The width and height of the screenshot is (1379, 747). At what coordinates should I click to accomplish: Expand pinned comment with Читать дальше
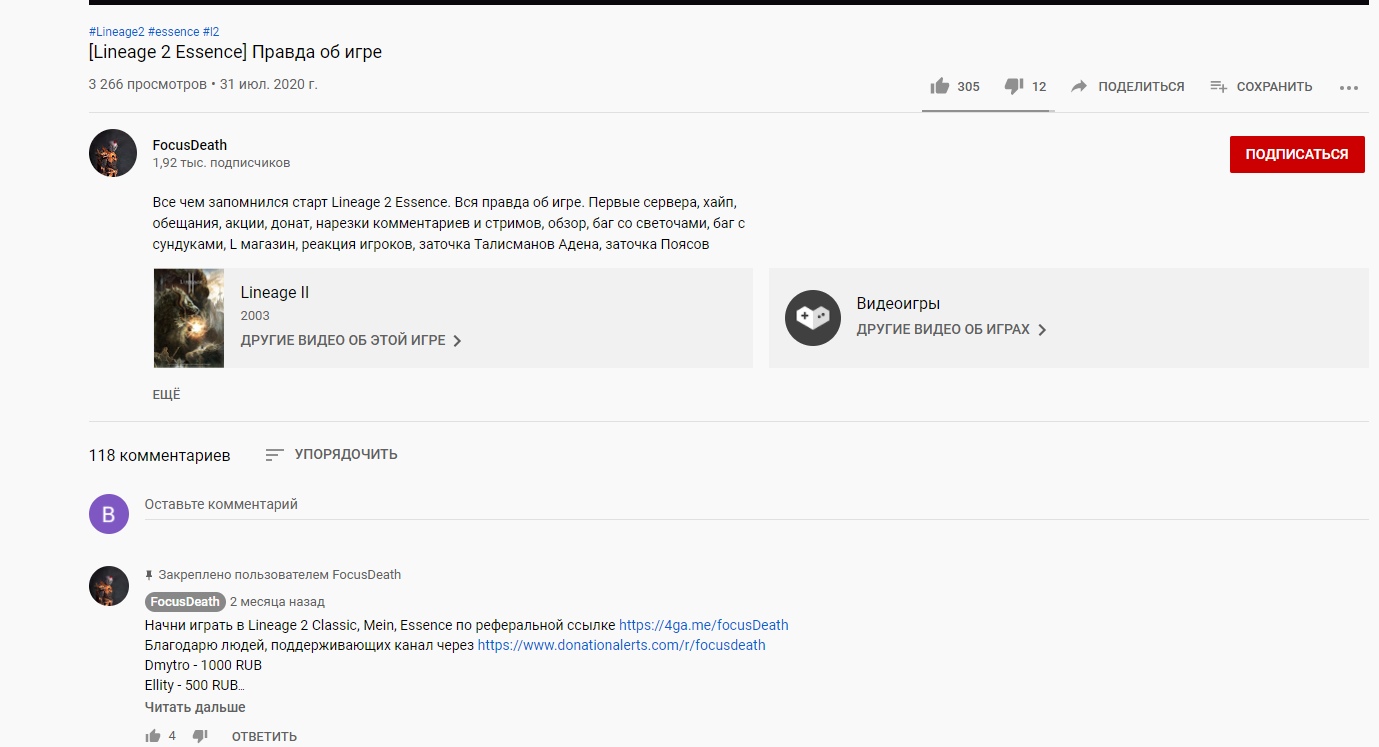coord(195,707)
